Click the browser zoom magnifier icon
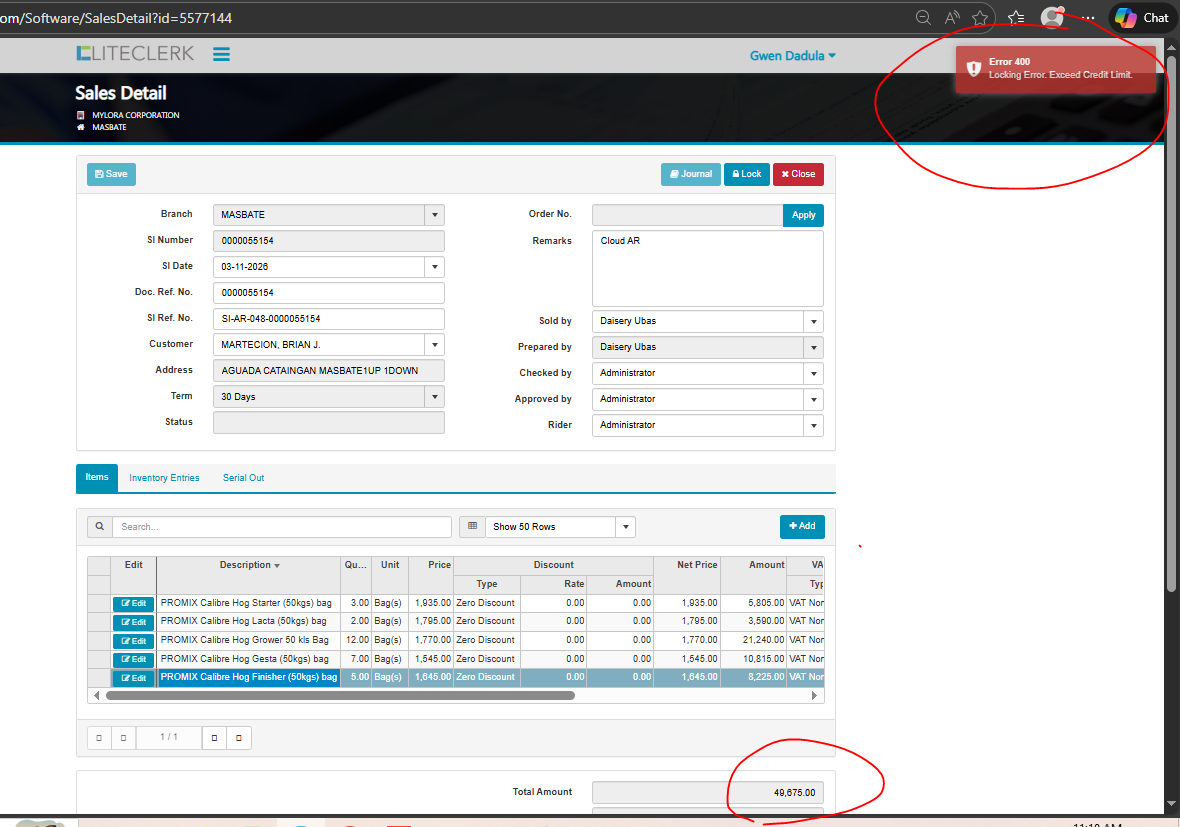The height and width of the screenshot is (827, 1180). pos(924,17)
